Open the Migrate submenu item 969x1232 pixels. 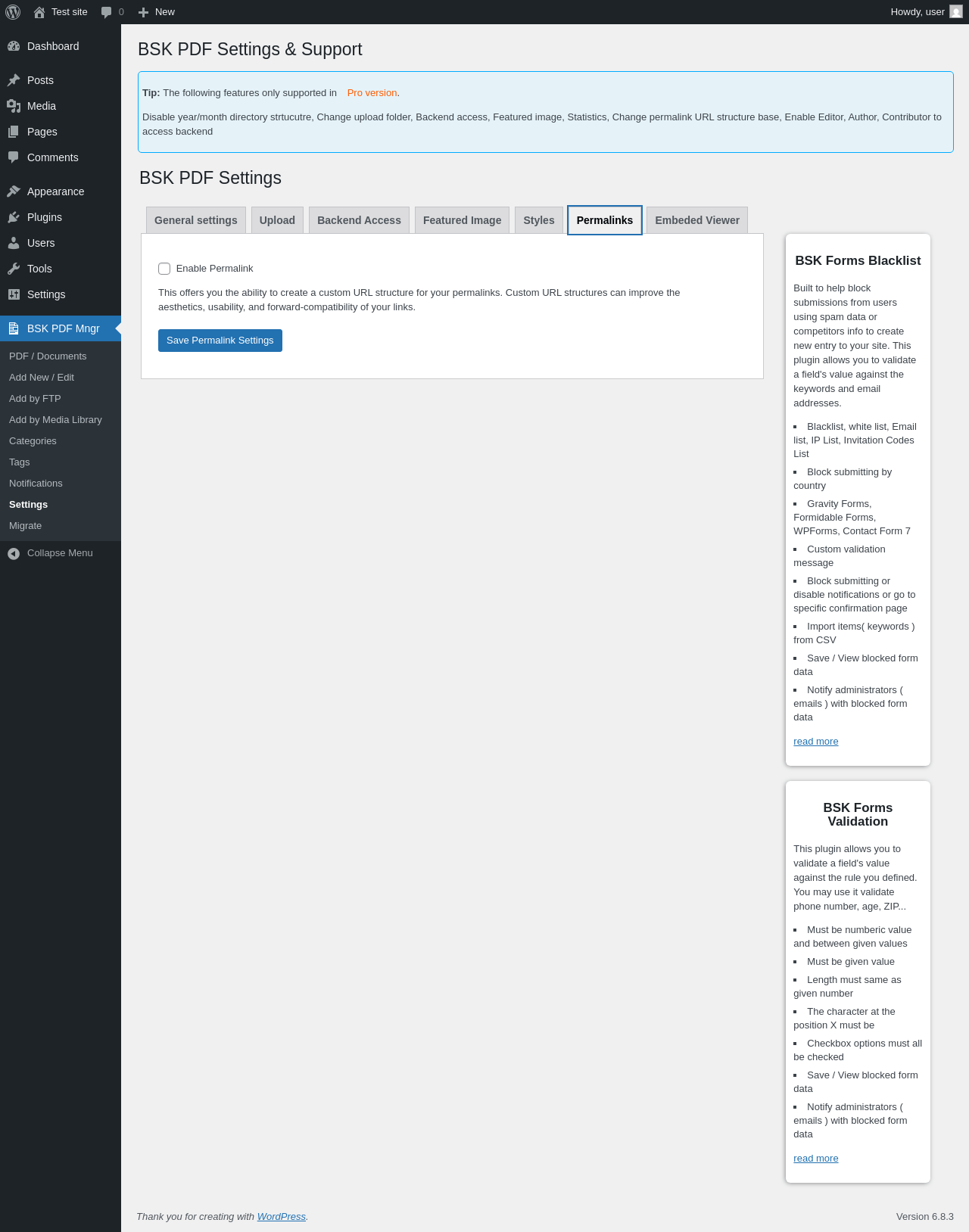click(26, 526)
